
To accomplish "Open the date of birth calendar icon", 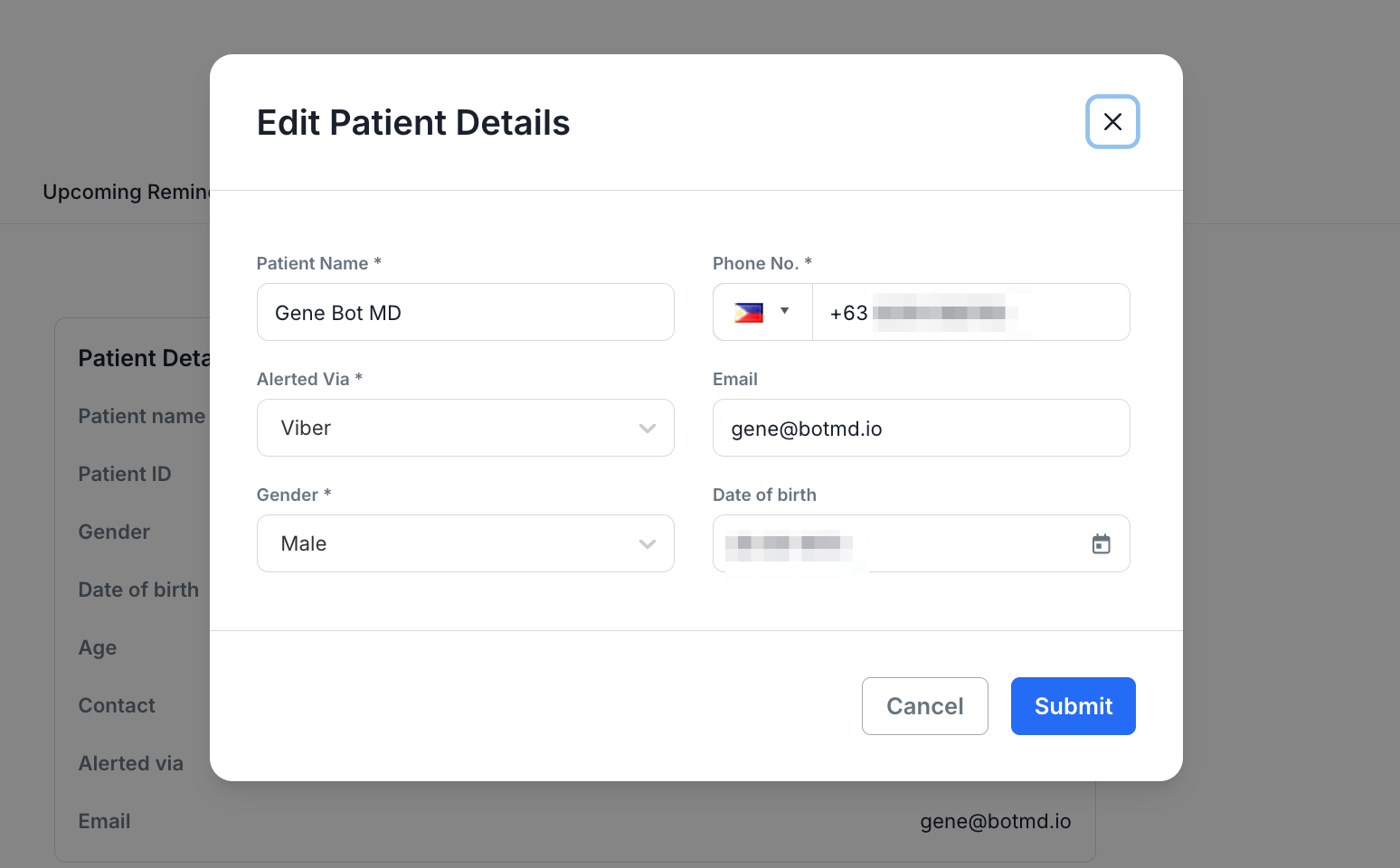I will coord(1101,544).
